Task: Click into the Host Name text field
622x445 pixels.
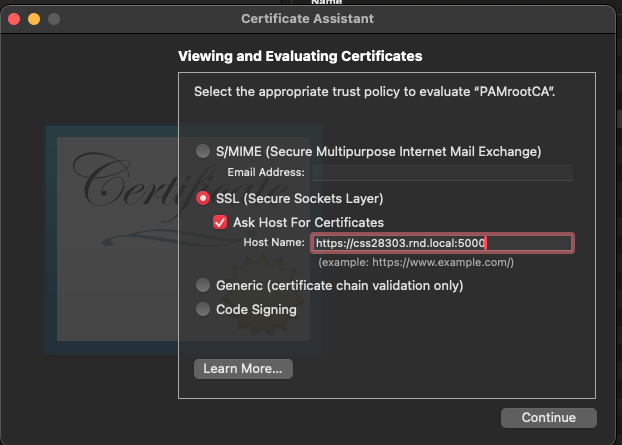Action: click(x=441, y=243)
